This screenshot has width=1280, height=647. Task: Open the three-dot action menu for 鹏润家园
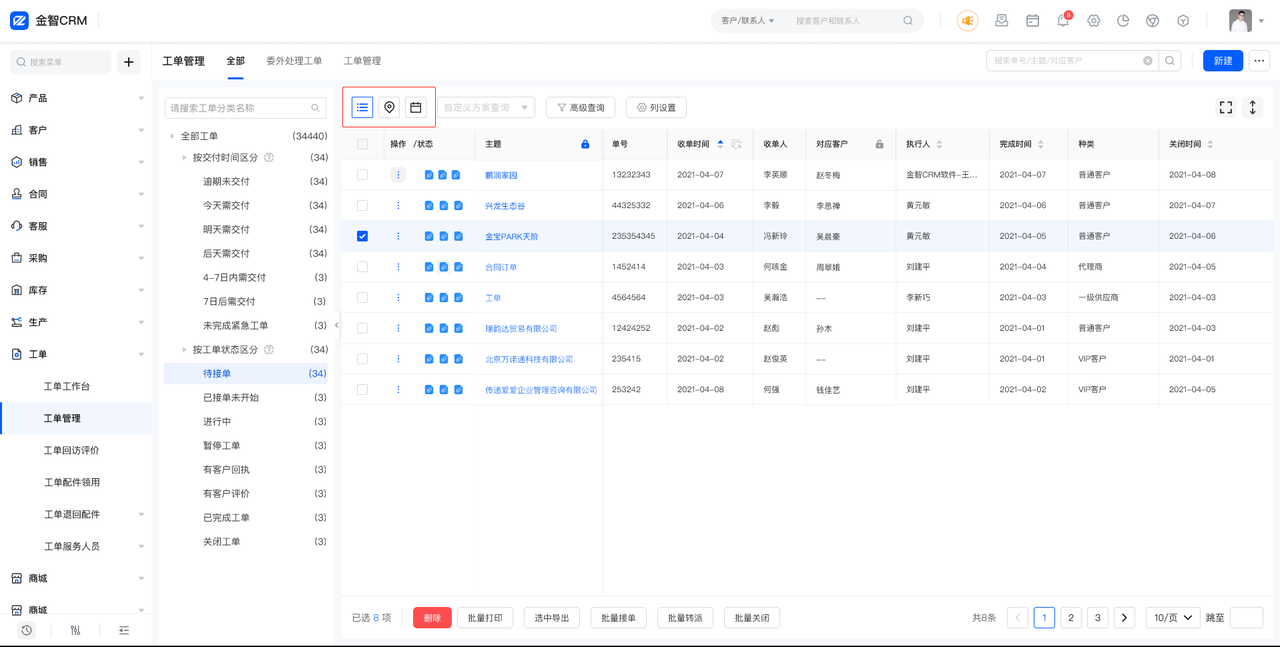click(398, 175)
